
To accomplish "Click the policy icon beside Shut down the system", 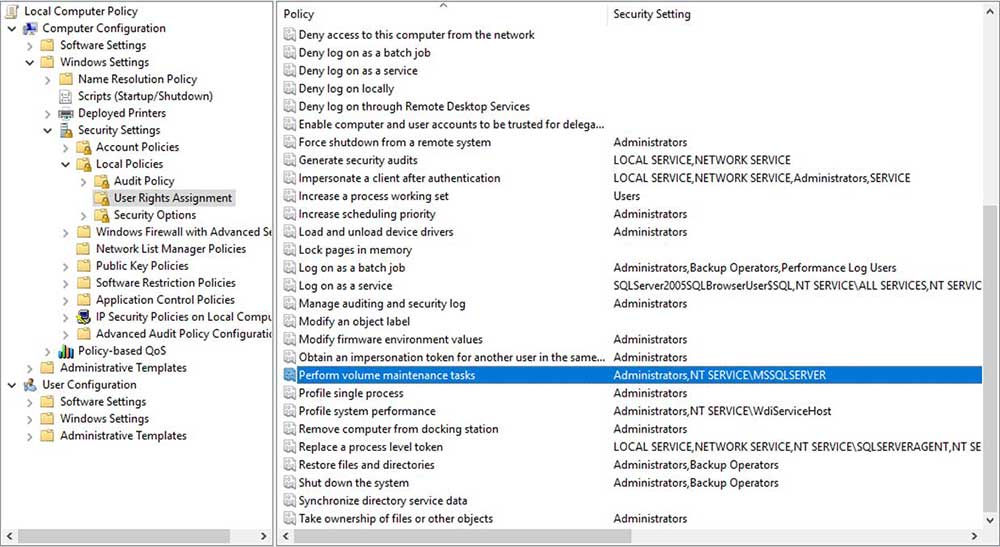I will 290,483.
